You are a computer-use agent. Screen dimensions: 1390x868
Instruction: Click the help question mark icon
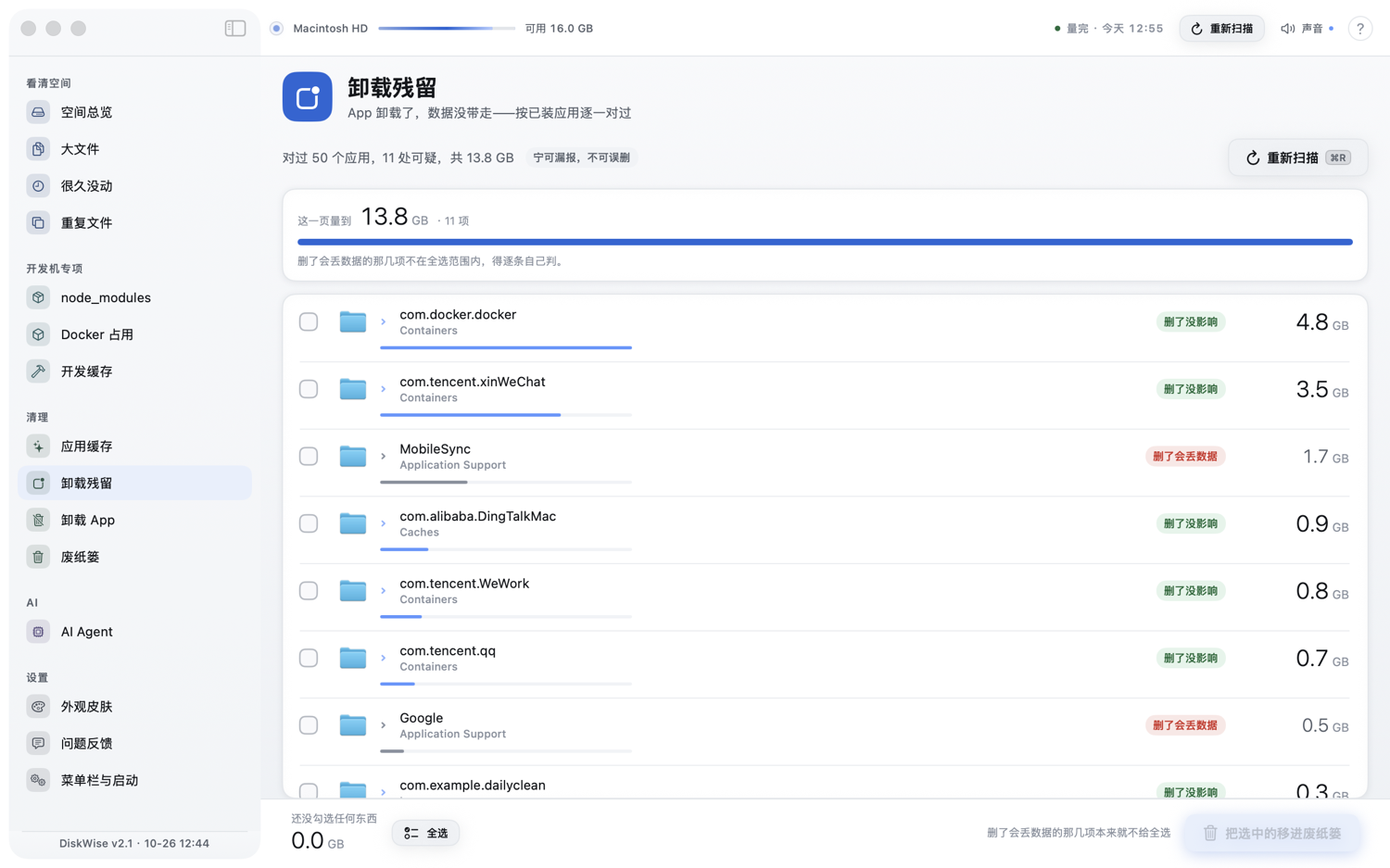click(x=1360, y=29)
